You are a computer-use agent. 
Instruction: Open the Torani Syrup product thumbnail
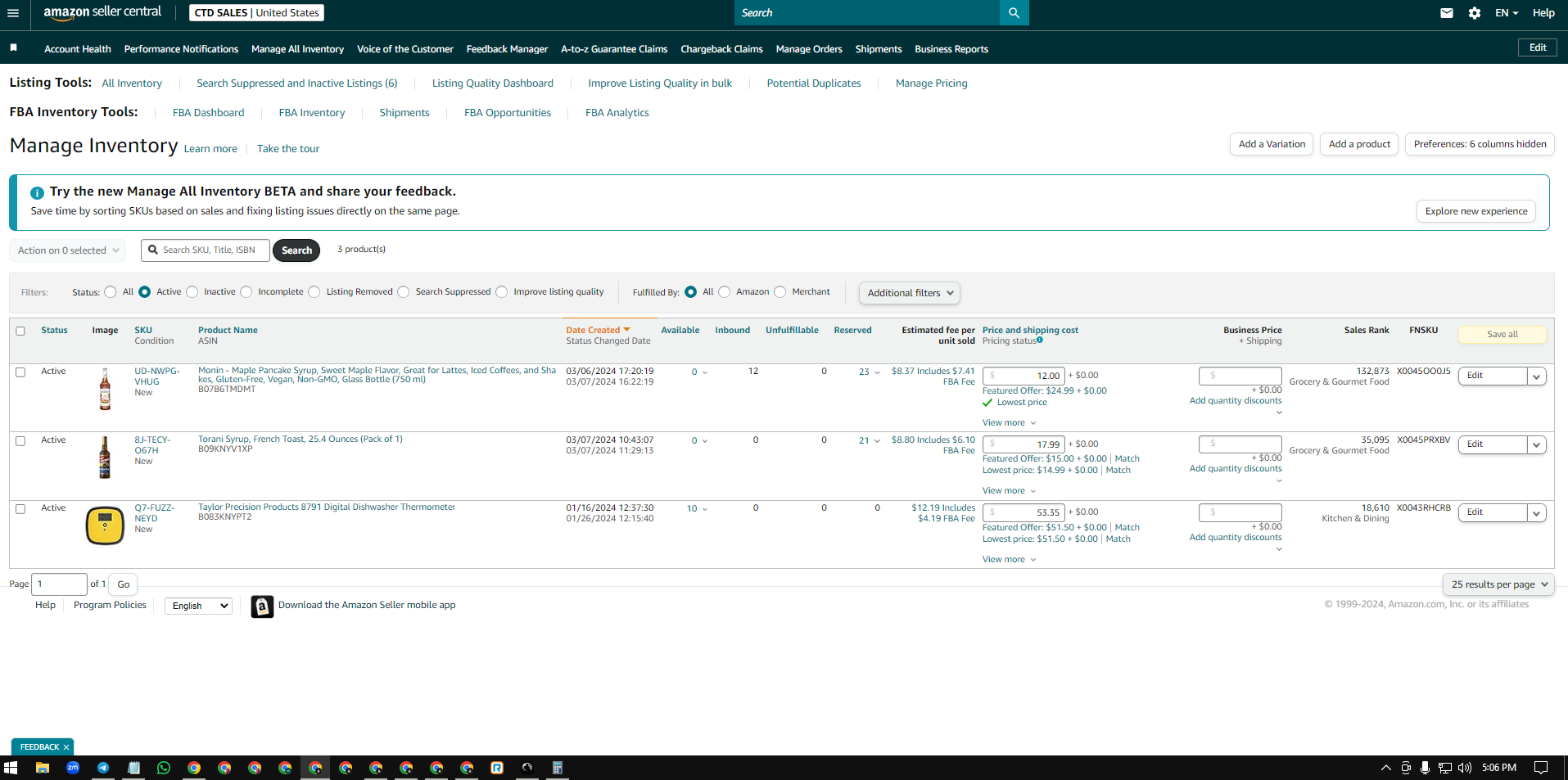click(x=105, y=457)
